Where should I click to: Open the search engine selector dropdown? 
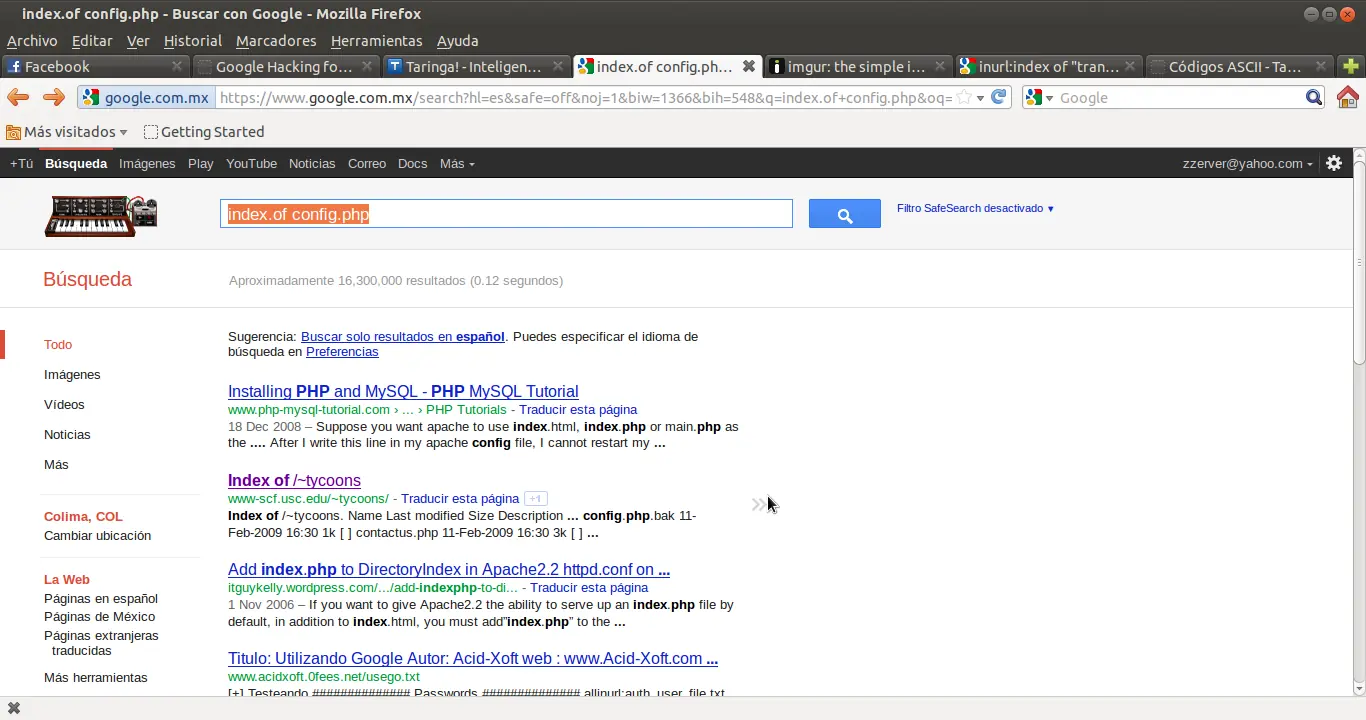click(x=1039, y=97)
